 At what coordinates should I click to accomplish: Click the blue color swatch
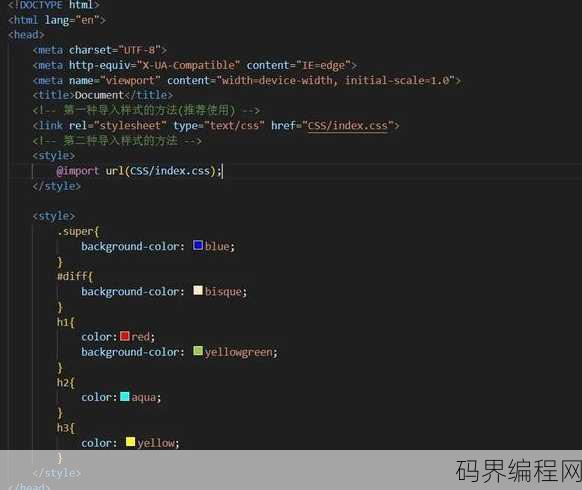coord(198,245)
